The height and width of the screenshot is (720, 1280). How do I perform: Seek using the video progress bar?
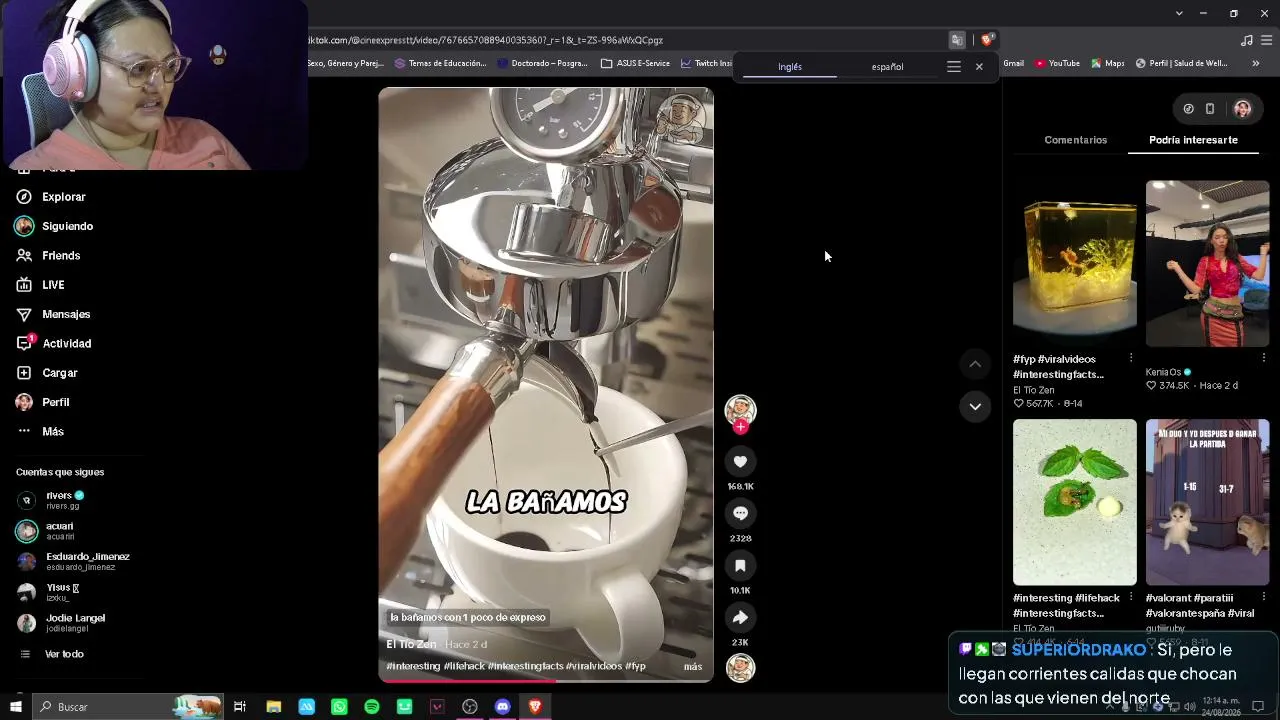tap(546, 680)
